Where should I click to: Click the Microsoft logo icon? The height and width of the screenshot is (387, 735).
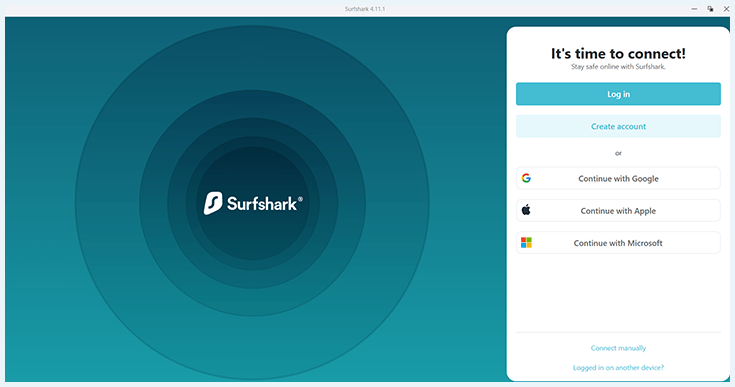(526, 243)
